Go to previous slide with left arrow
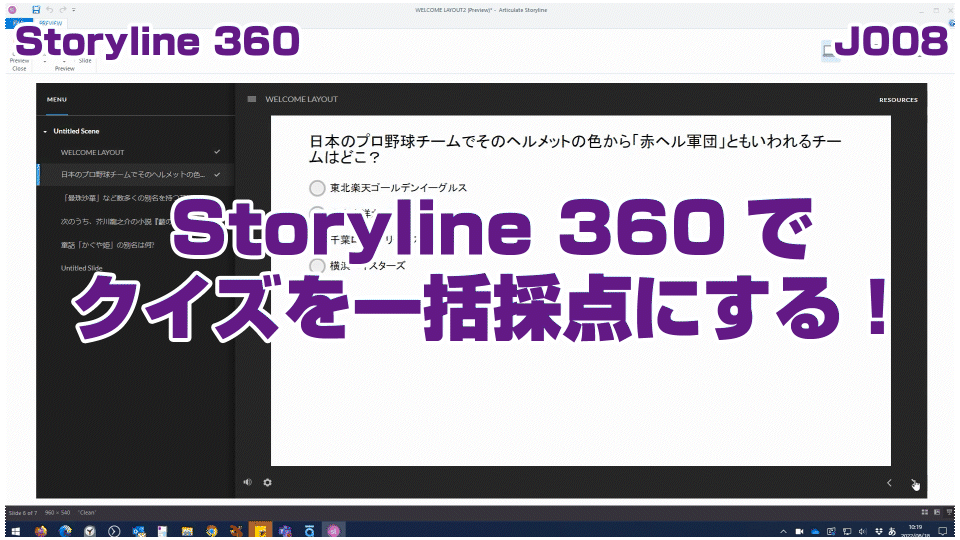 pos(889,483)
